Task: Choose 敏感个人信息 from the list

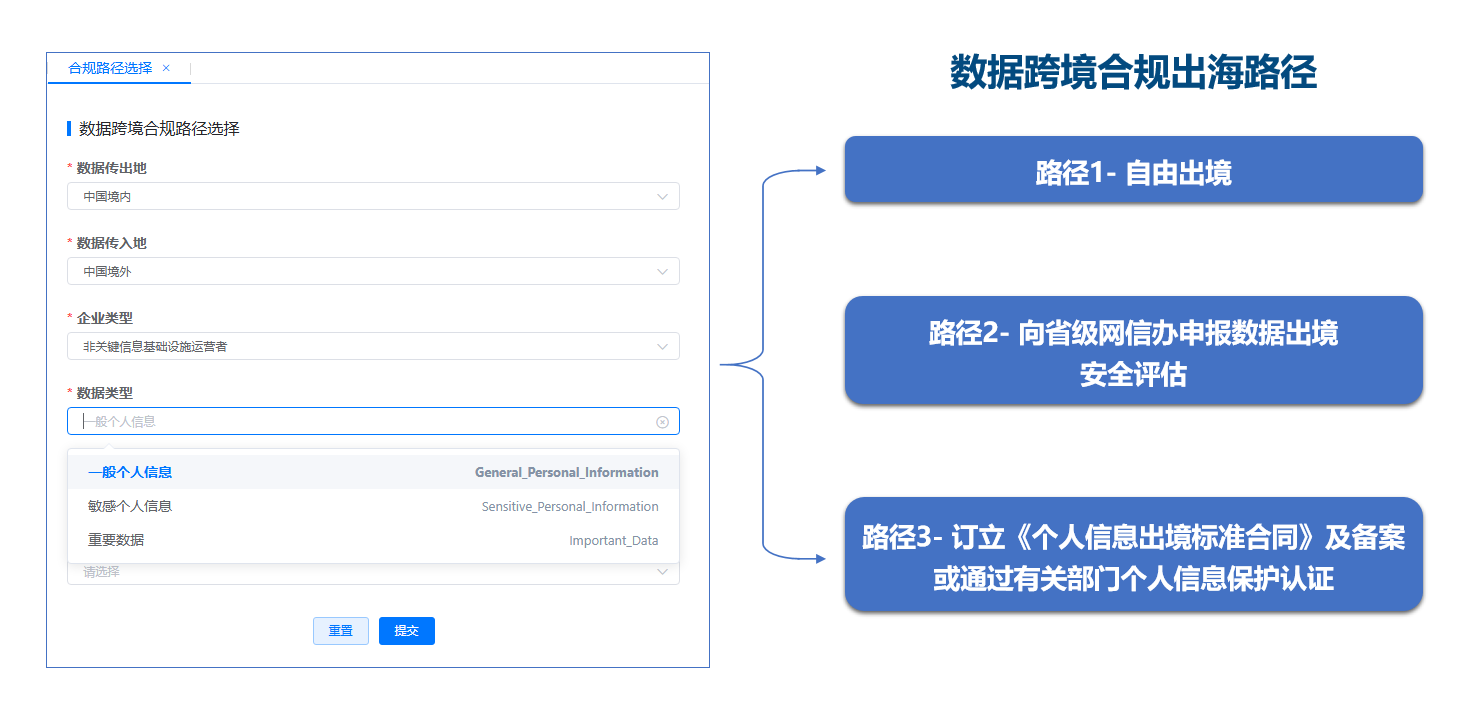Action: [x=130, y=507]
